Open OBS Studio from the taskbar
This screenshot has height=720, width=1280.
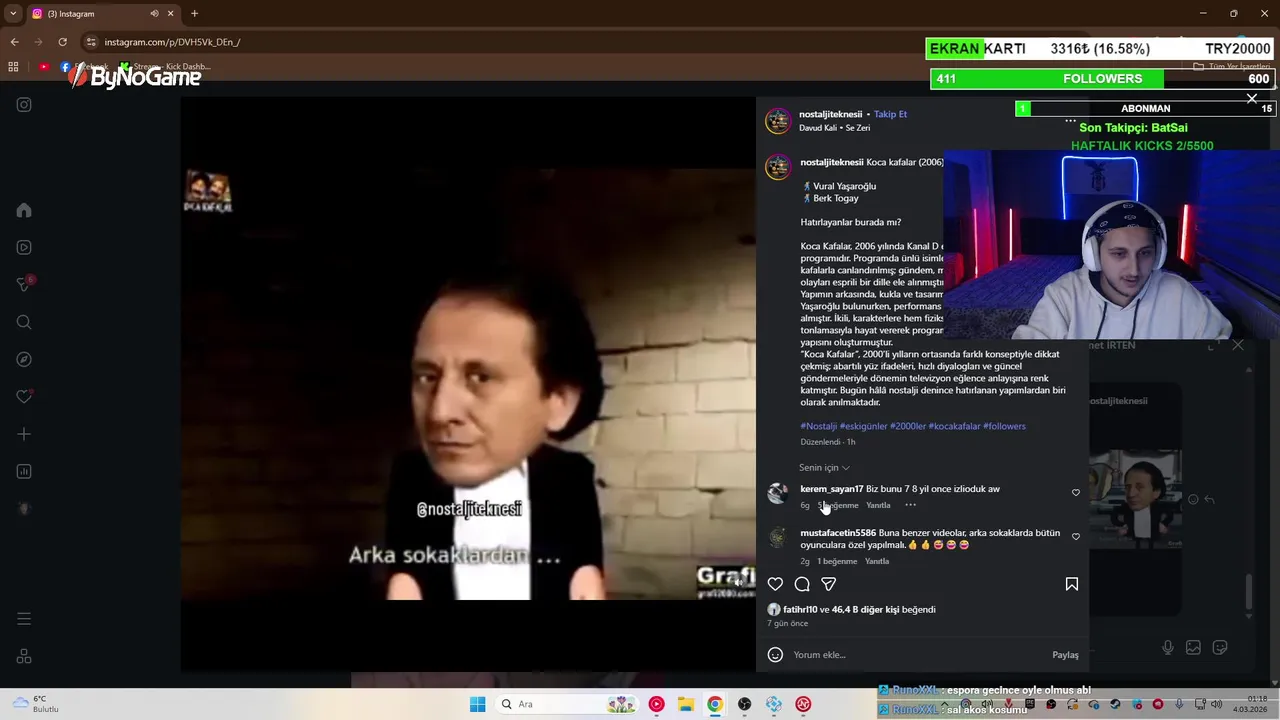tap(745, 704)
